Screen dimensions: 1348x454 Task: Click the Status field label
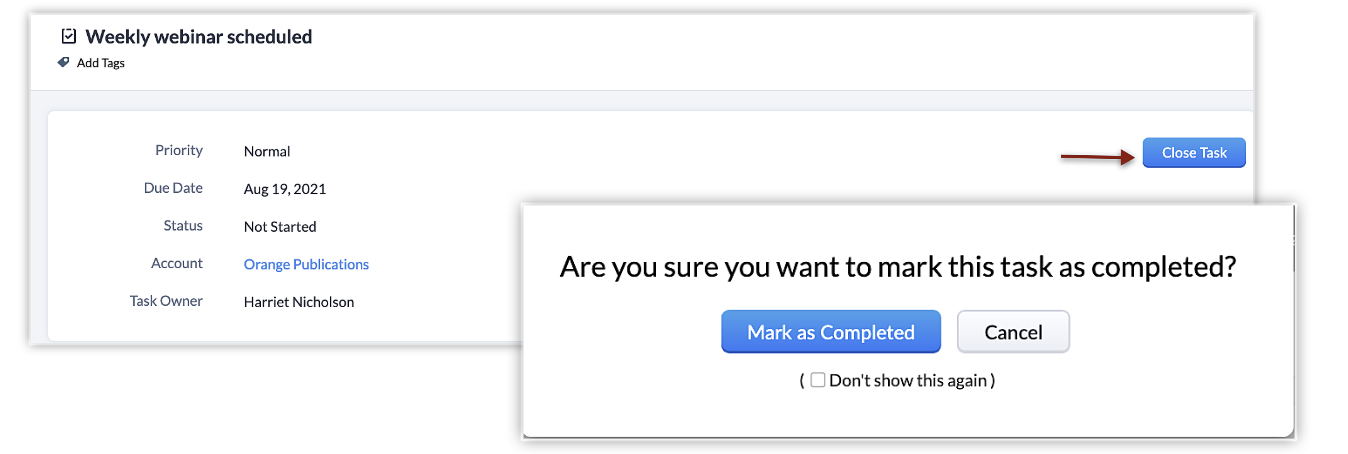tap(183, 226)
